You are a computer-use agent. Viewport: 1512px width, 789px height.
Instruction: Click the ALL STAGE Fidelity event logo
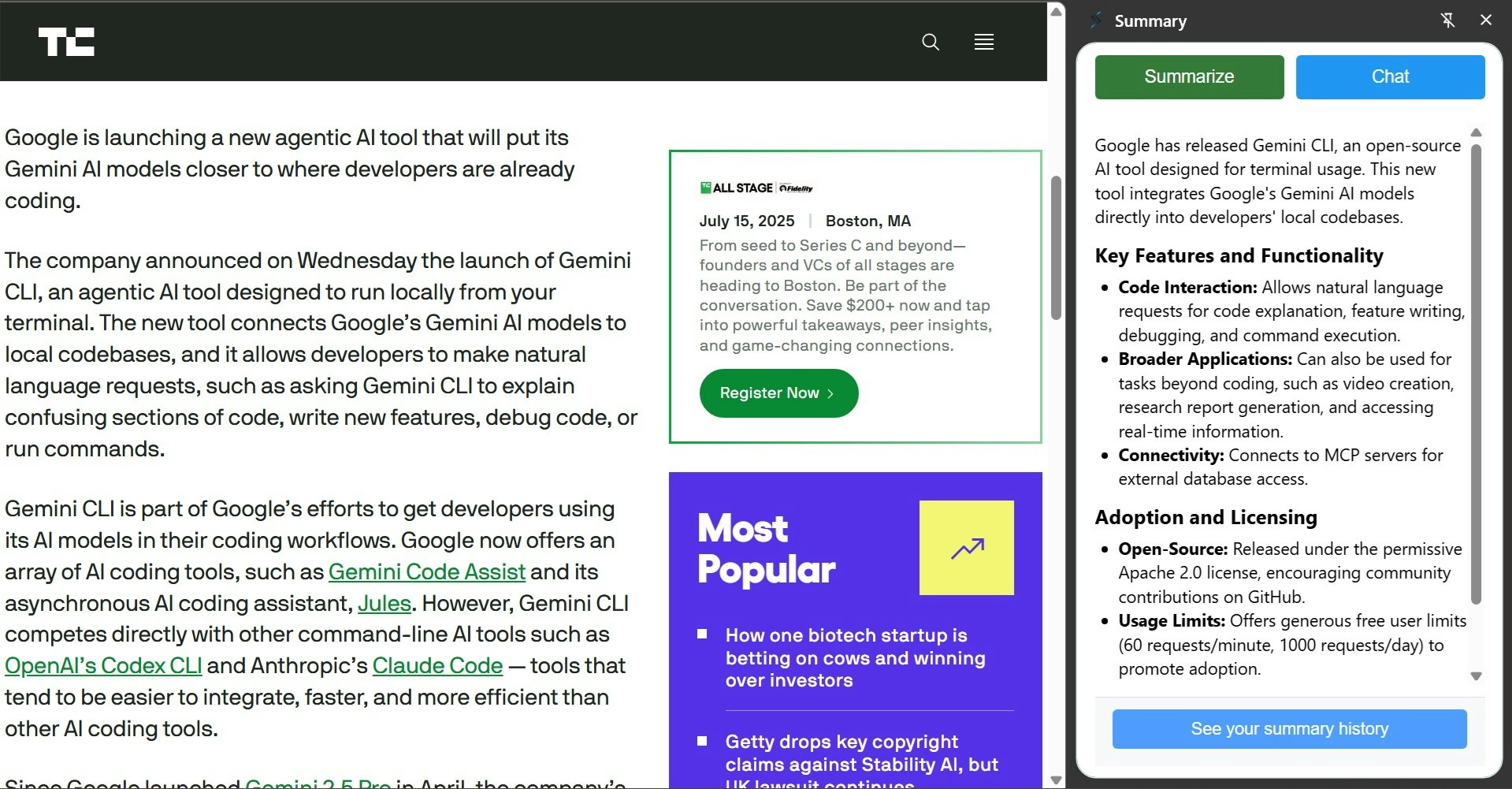click(756, 188)
